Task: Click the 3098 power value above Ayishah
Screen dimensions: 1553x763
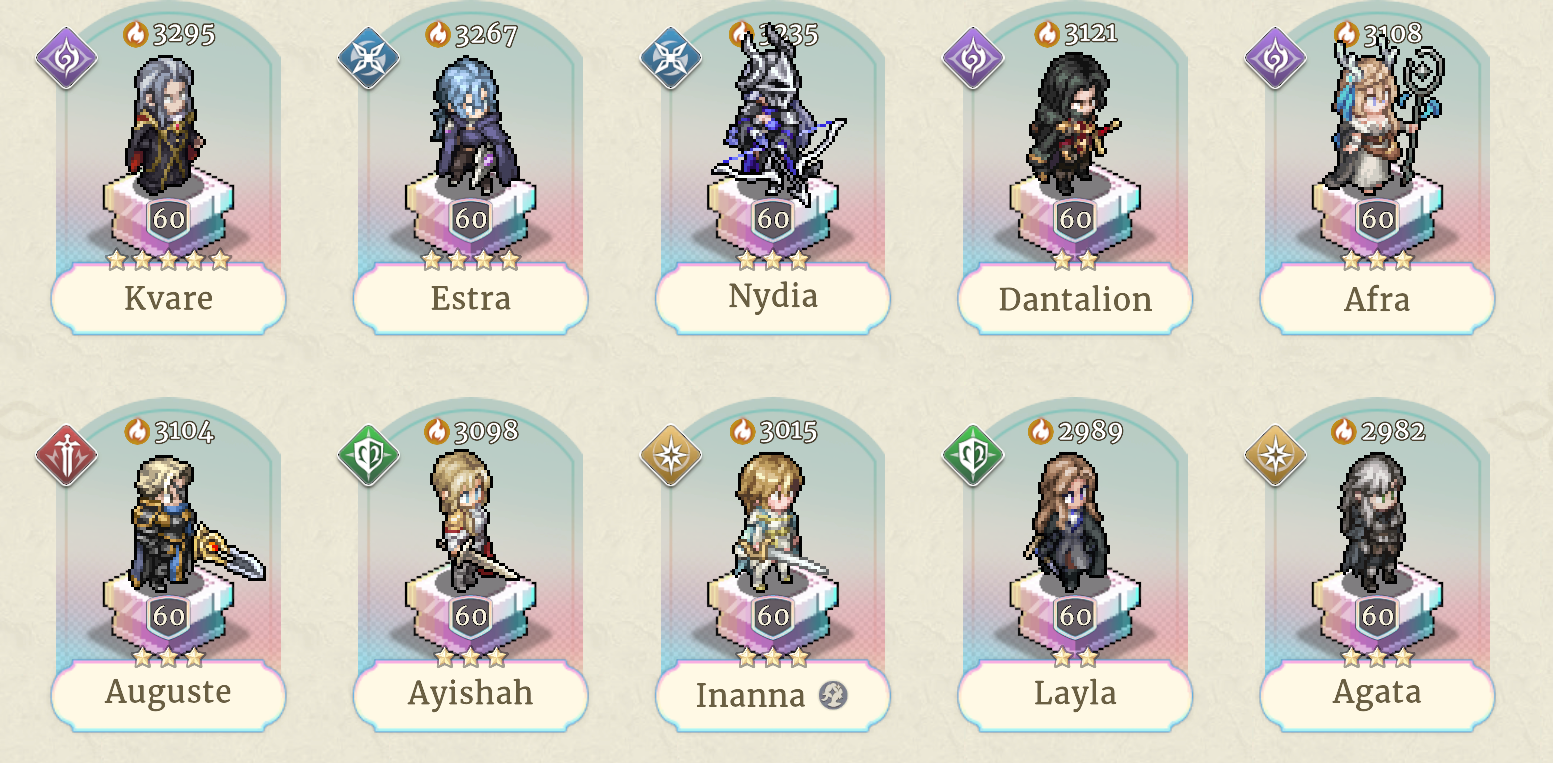Action: (x=486, y=431)
